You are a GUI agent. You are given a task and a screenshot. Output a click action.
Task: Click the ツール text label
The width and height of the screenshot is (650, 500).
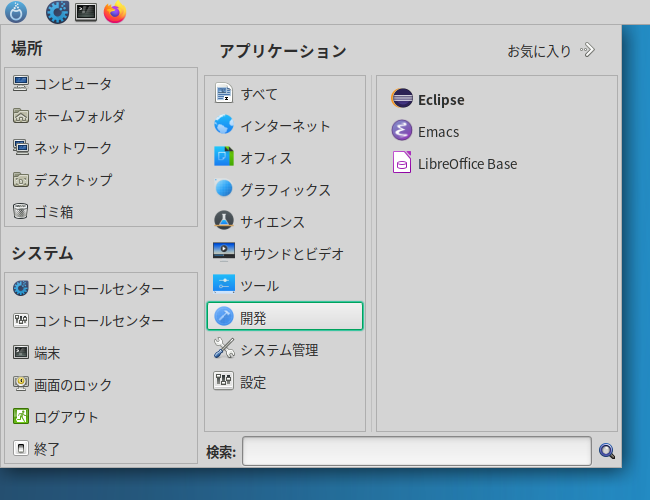click(260, 286)
